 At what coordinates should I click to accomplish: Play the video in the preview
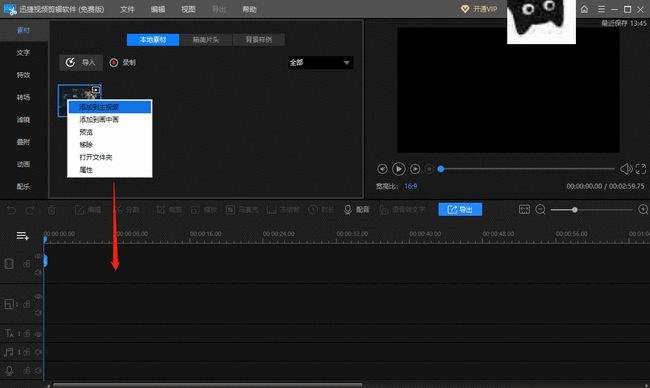tap(398, 169)
